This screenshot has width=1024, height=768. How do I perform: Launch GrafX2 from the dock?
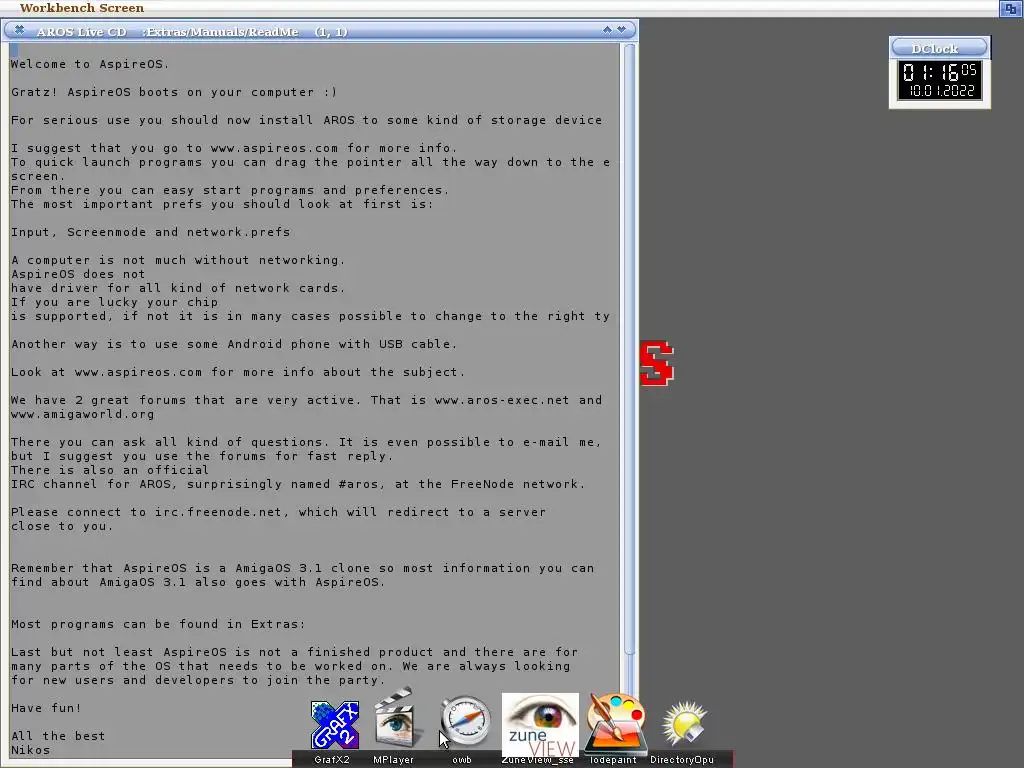tap(334, 725)
